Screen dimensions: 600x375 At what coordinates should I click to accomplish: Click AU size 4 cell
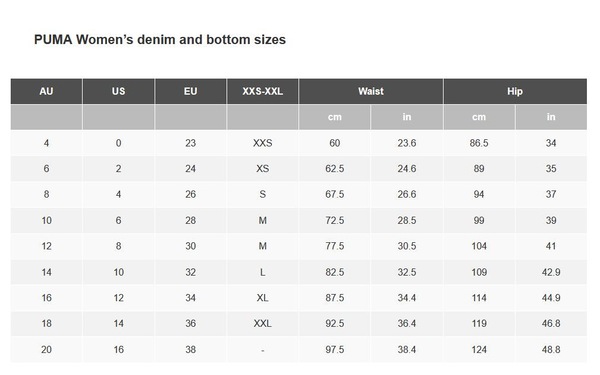(46, 143)
